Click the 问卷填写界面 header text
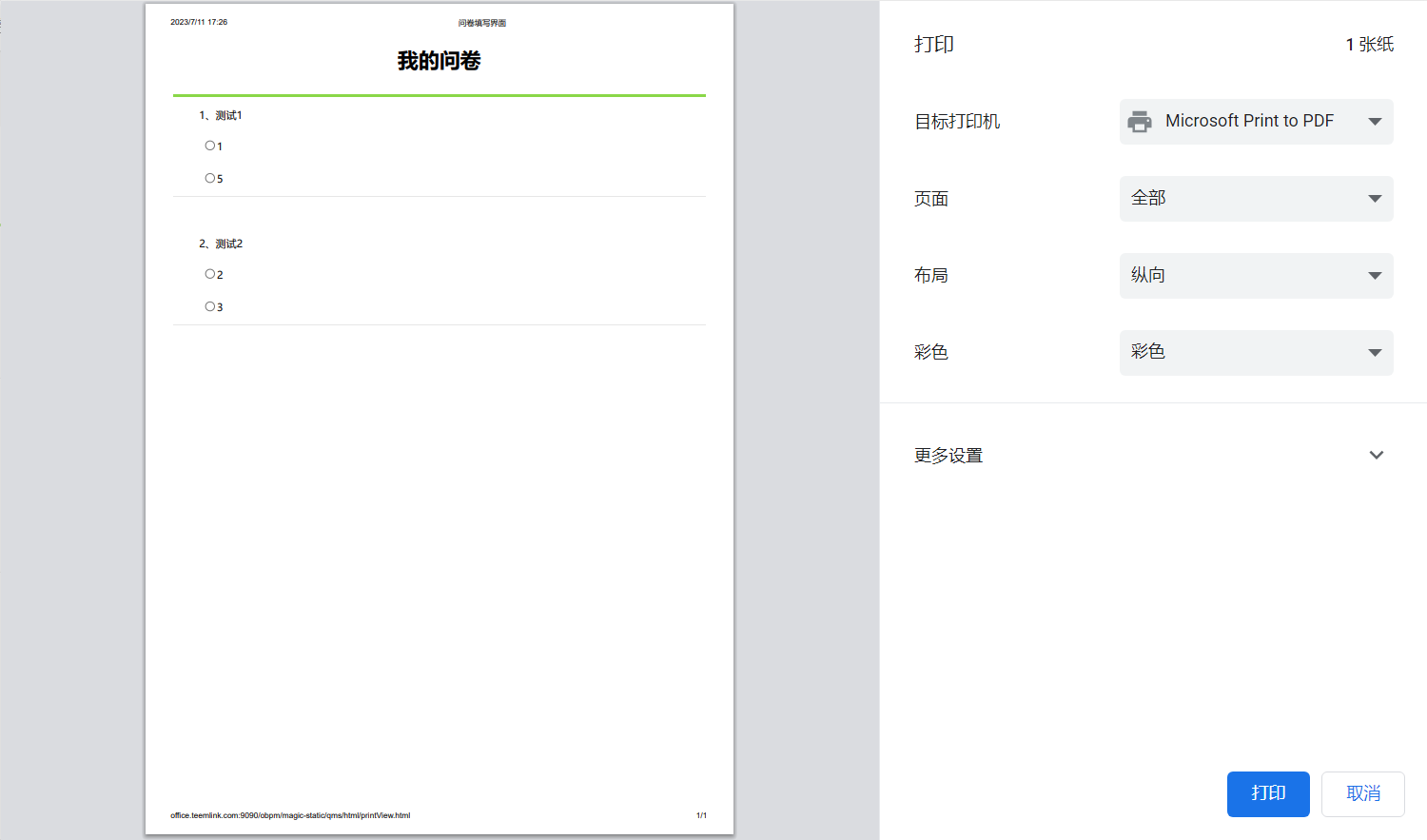The image size is (1427, 840). pyautogui.click(x=481, y=23)
